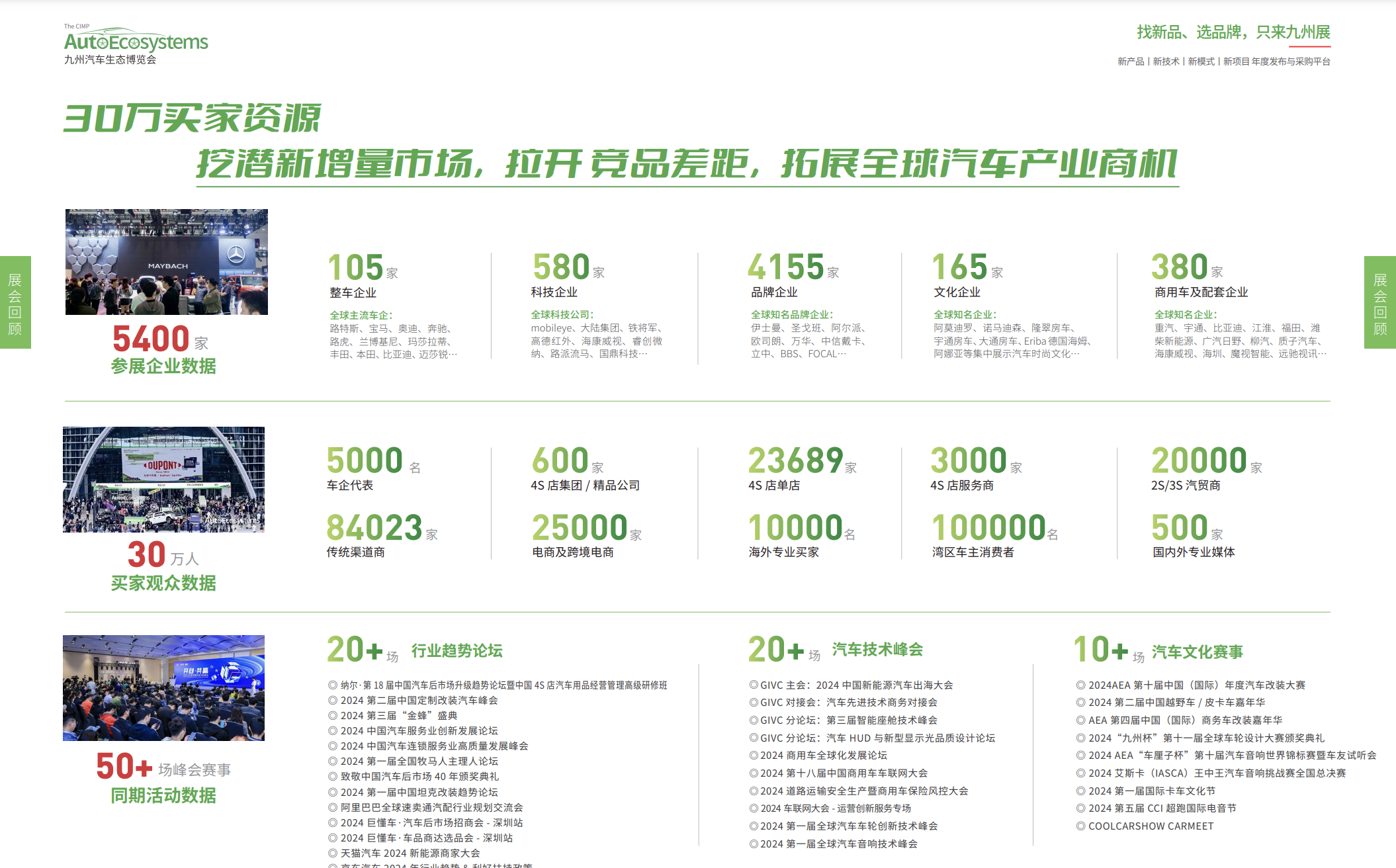Screen dimensions: 1396x868
Task: Click the 第三届智能座舱技术峰会 entry
Action: point(843,720)
